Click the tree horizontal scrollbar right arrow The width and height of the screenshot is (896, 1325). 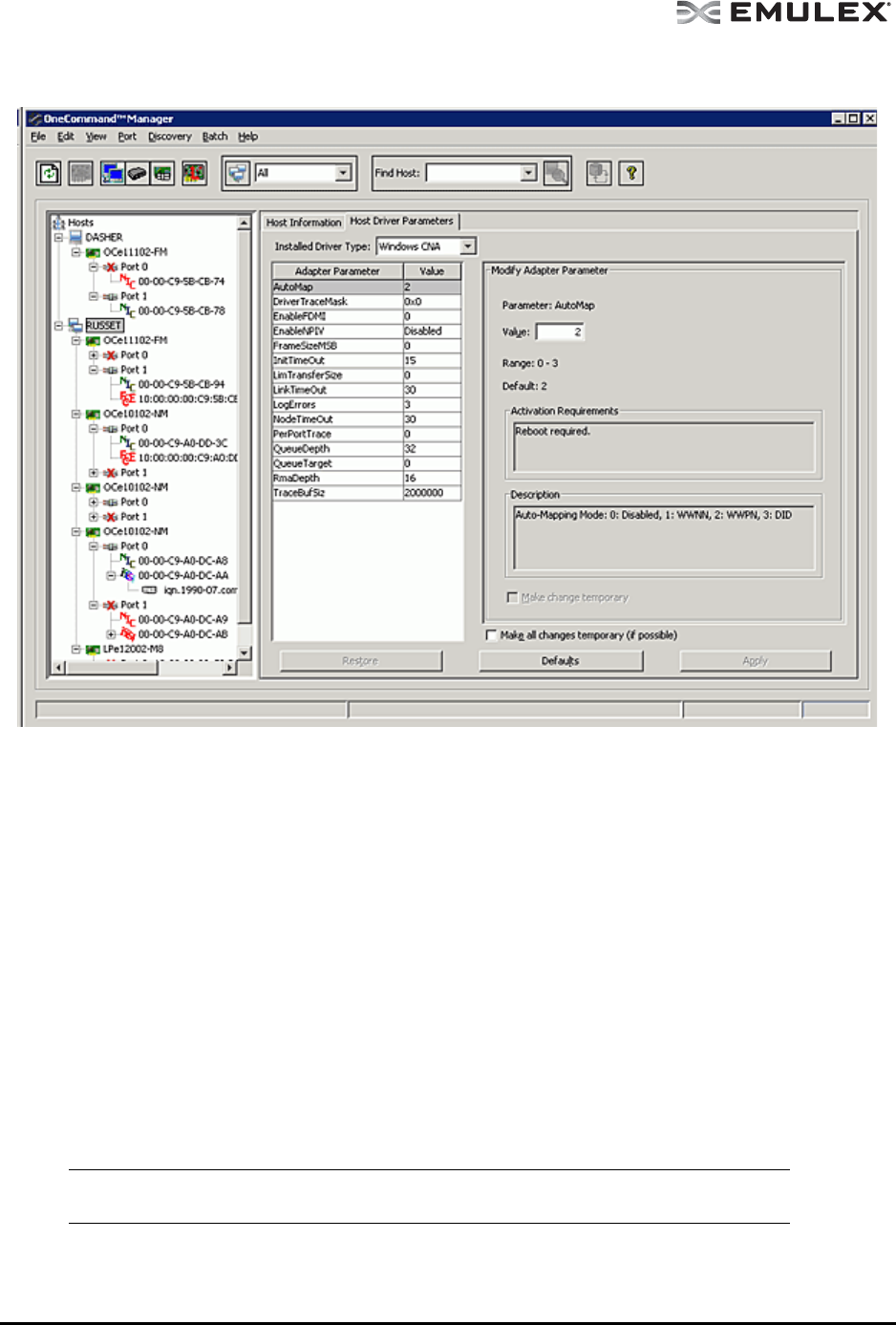coord(229,667)
